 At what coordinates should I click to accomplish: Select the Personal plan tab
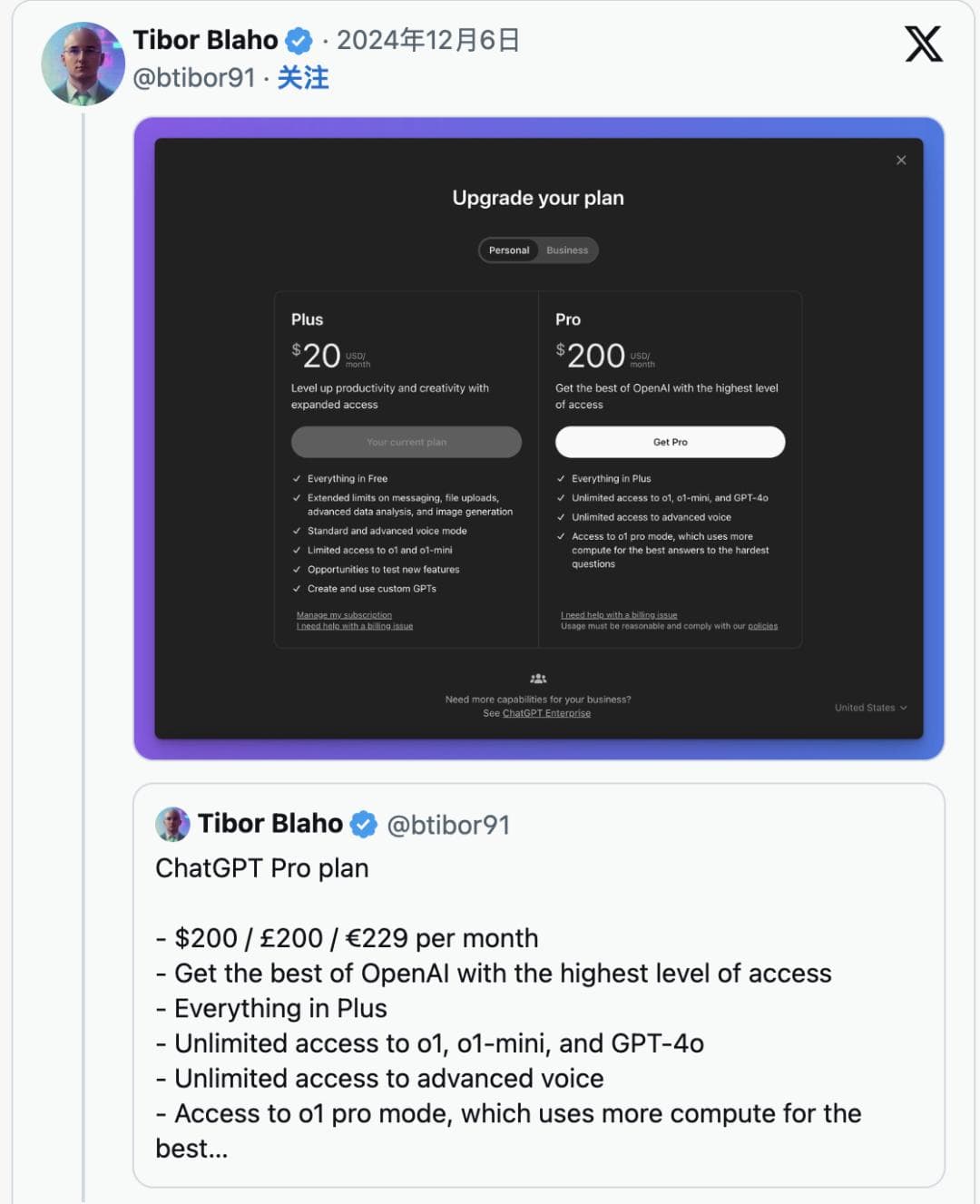point(509,250)
